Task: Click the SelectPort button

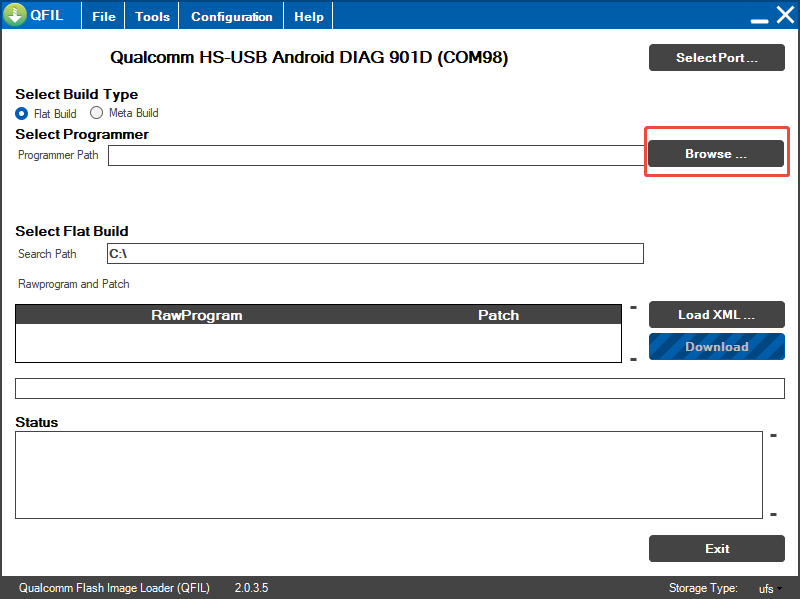Action: [716, 58]
